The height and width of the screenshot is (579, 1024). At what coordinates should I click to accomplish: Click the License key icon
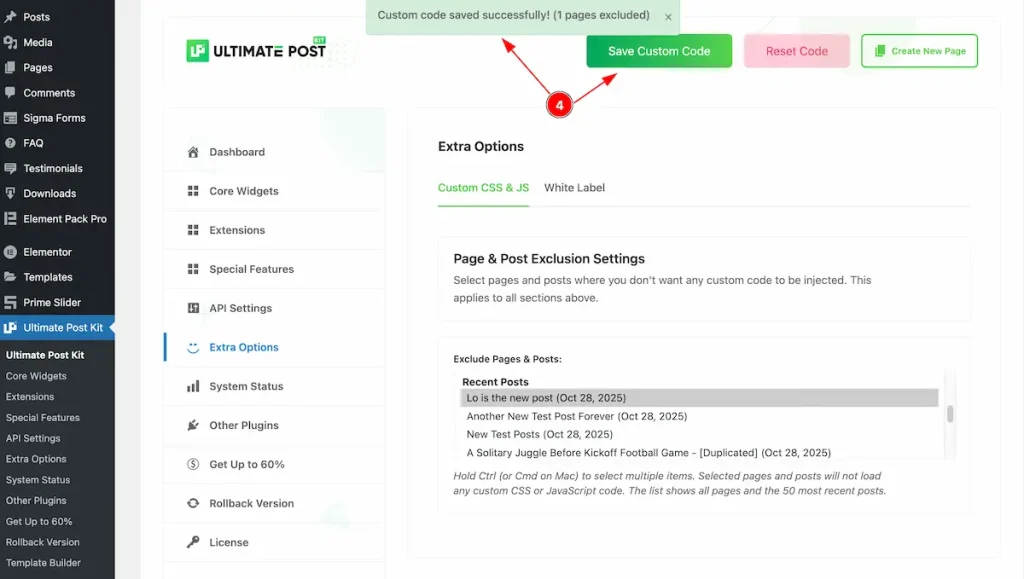pyautogui.click(x=193, y=542)
